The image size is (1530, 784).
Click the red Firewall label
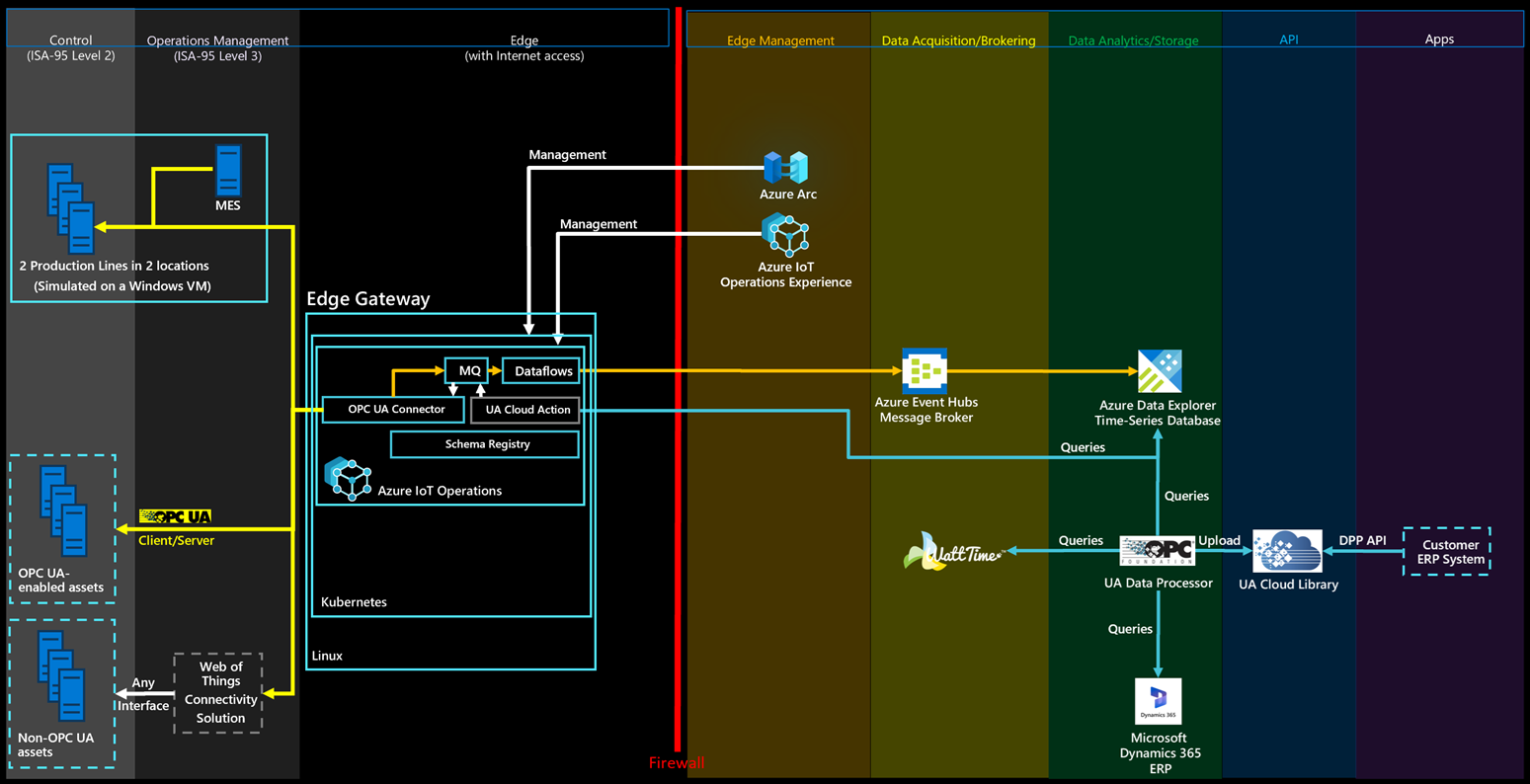(677, 763)
